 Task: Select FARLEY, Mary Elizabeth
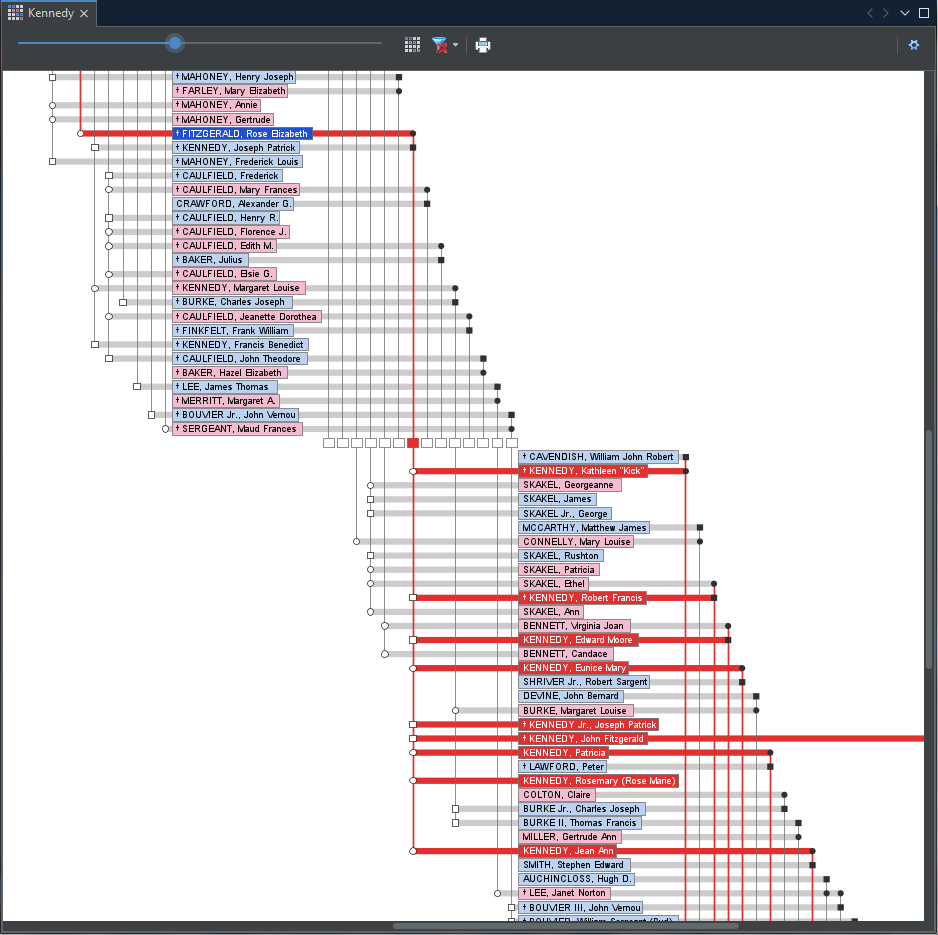[x=230, y=91]
